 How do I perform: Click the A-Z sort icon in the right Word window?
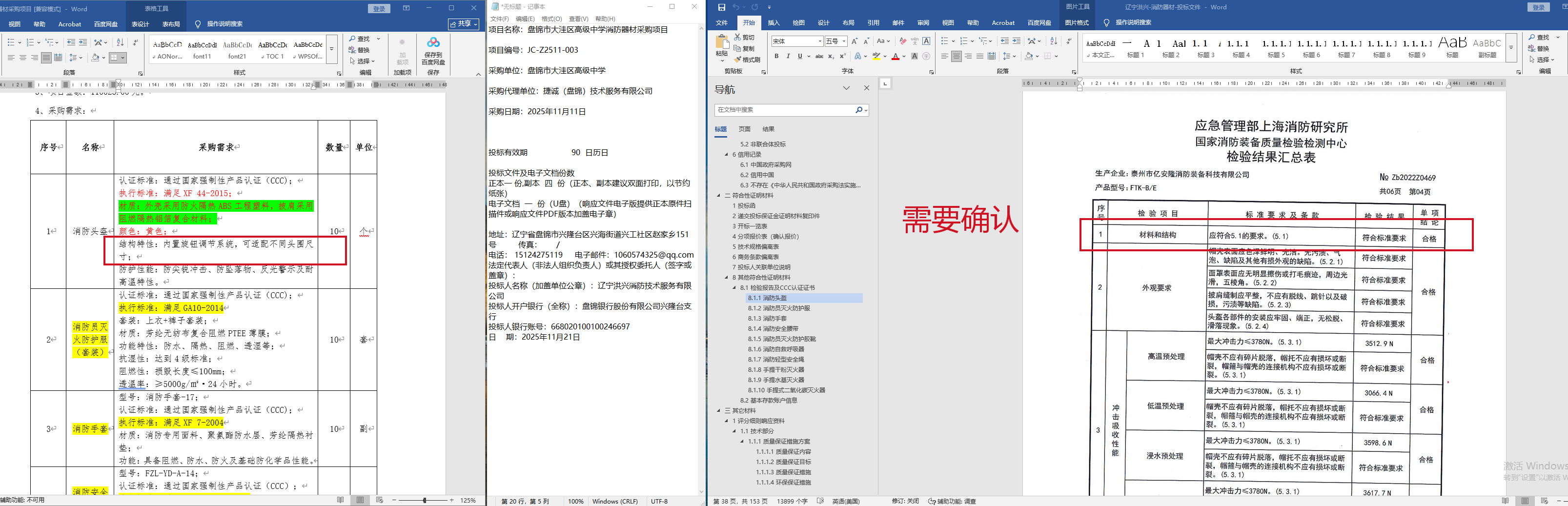click(1054, 41)
